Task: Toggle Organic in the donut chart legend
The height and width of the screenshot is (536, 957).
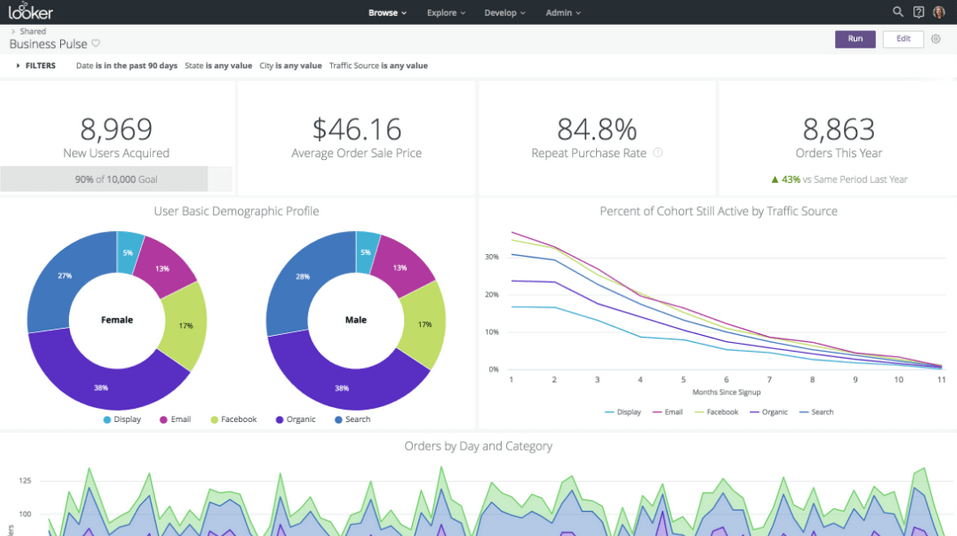Action: point(295,419)
